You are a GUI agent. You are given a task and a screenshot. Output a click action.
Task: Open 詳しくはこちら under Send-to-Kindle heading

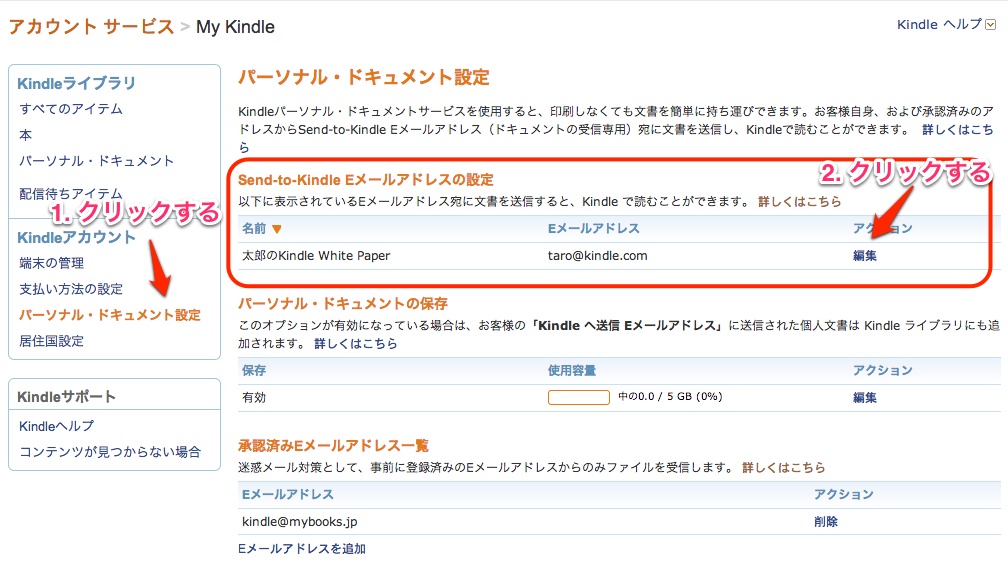point(800,201)
